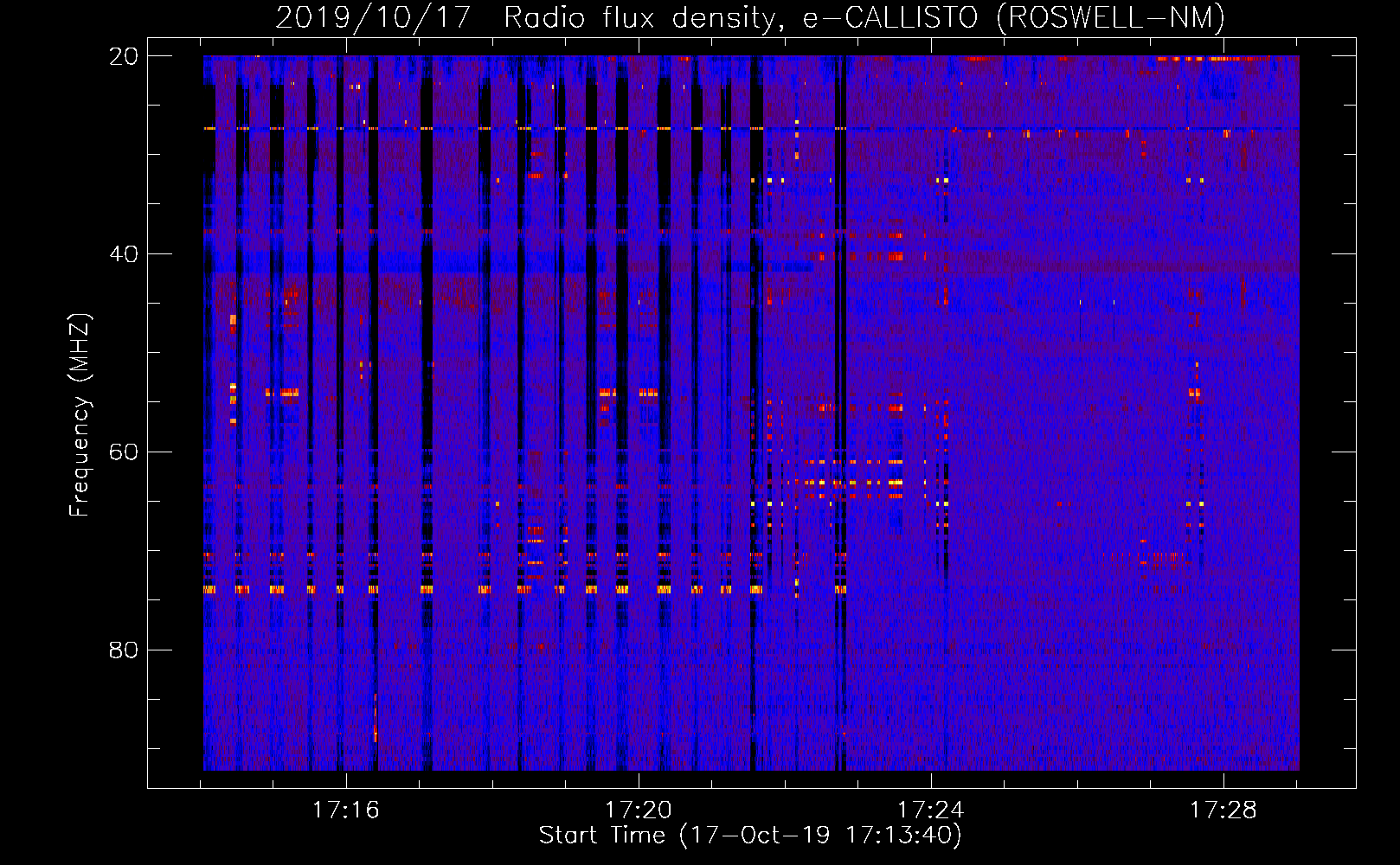Viewport: 1400px width, 865px height.
Task: Click the plot title 'Radio flux density, e-CALLISTO (ROSWELL-NM)'
Action: tap(864, 17)
